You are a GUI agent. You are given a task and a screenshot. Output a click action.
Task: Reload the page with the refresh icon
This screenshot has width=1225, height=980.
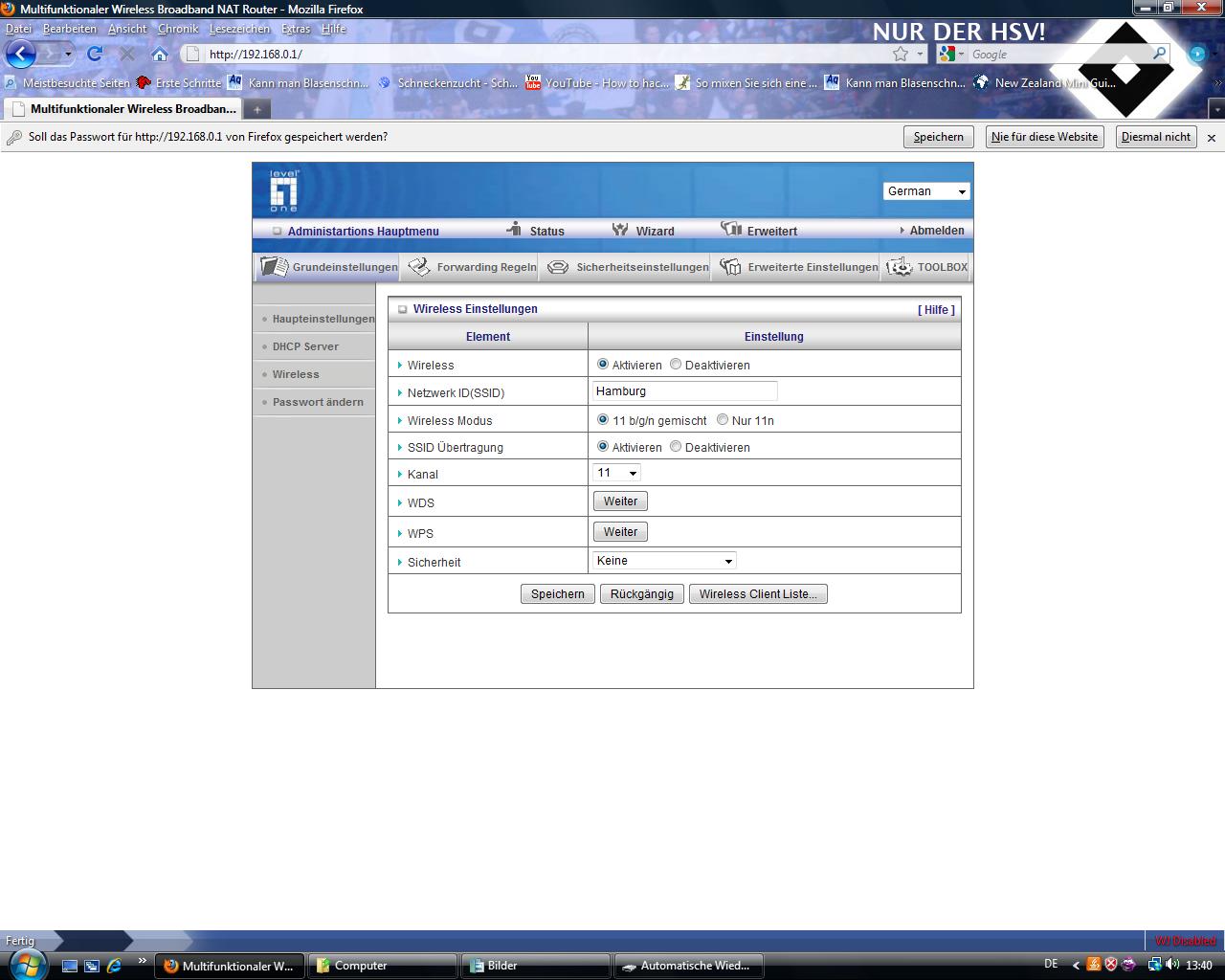pos(95,54)
